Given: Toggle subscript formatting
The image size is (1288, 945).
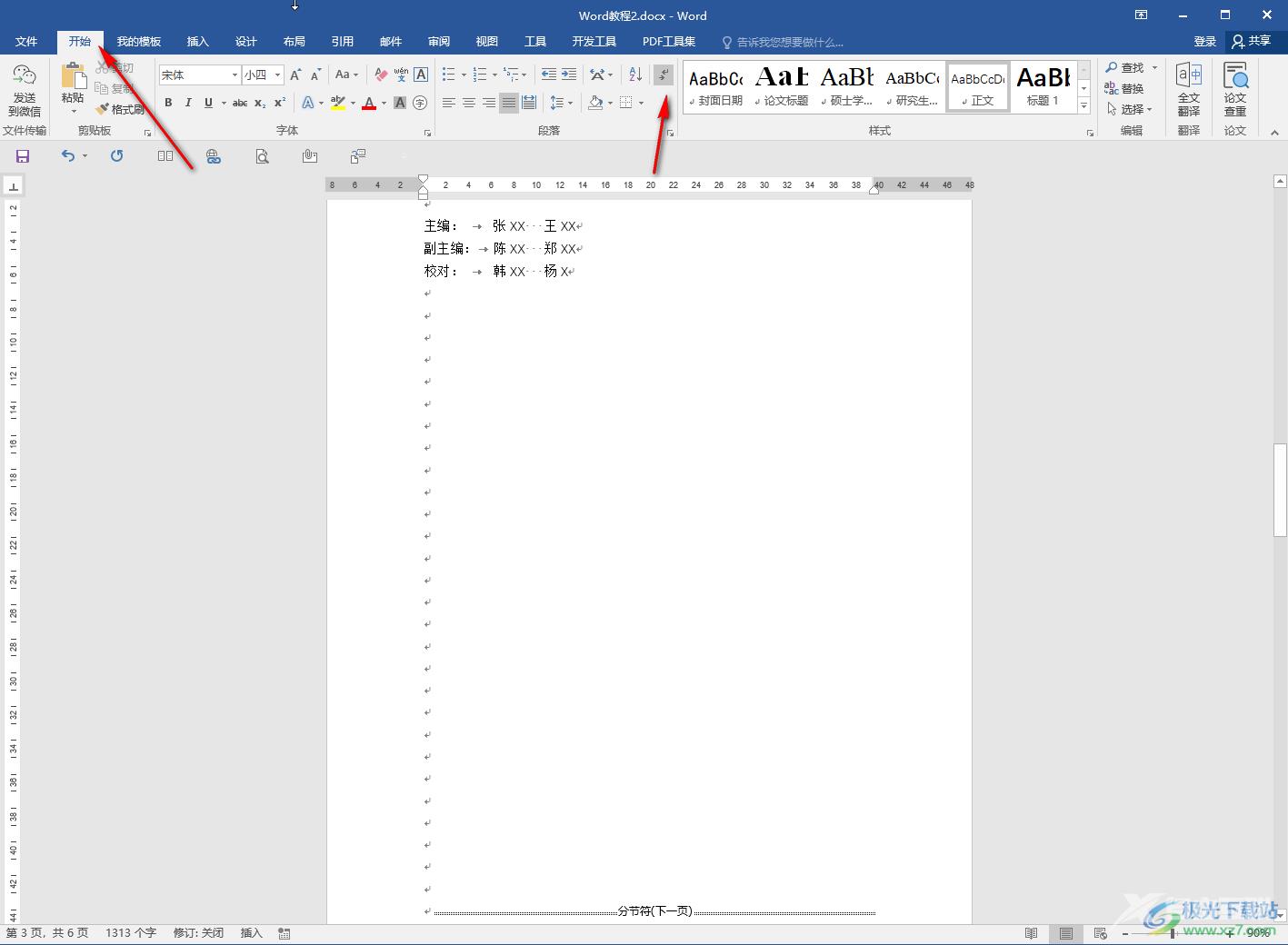Looking at the screenshot, I should [260, 103].
